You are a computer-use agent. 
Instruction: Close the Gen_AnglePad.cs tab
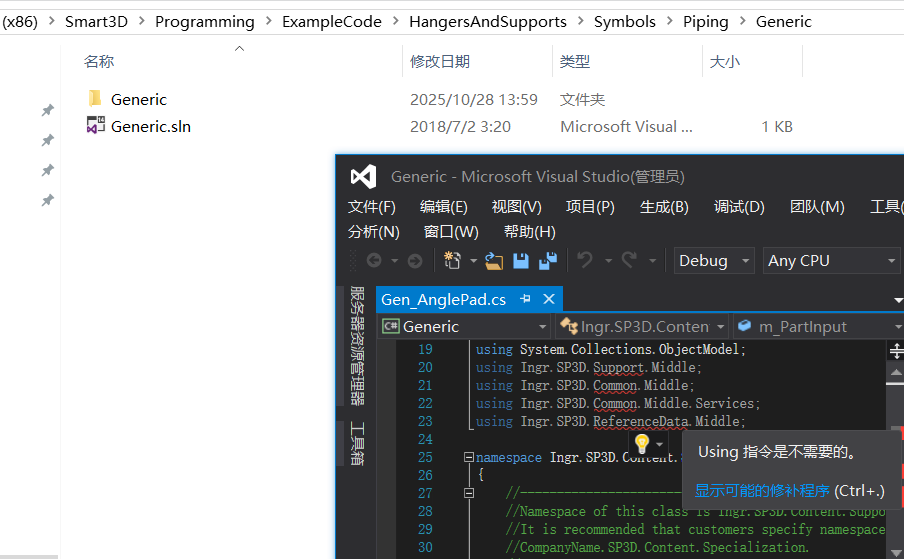[549, 299]
